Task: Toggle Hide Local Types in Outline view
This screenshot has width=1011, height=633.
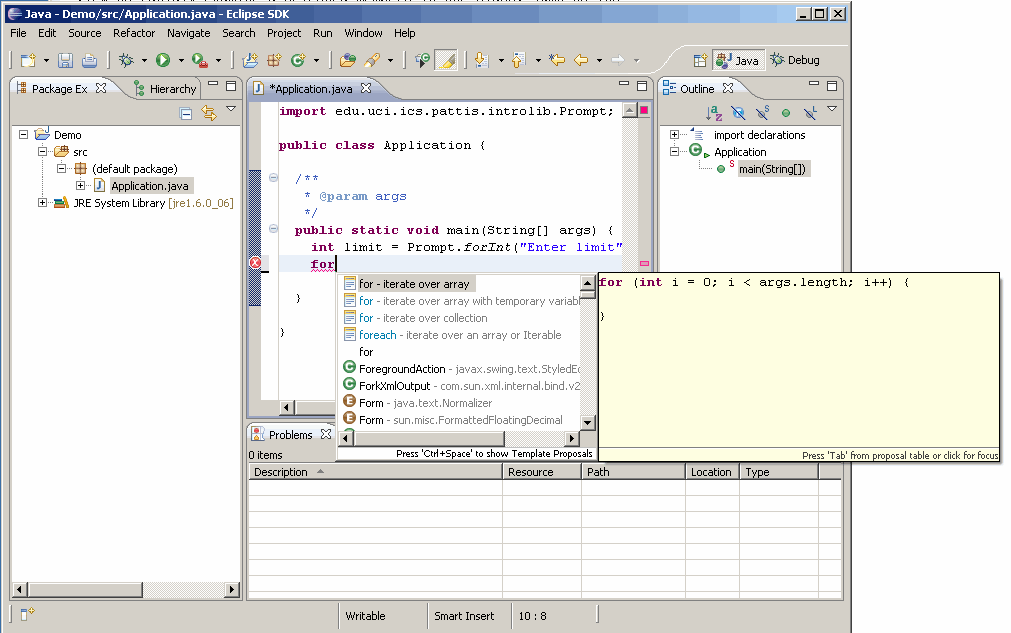Action: tap(808, 112)
